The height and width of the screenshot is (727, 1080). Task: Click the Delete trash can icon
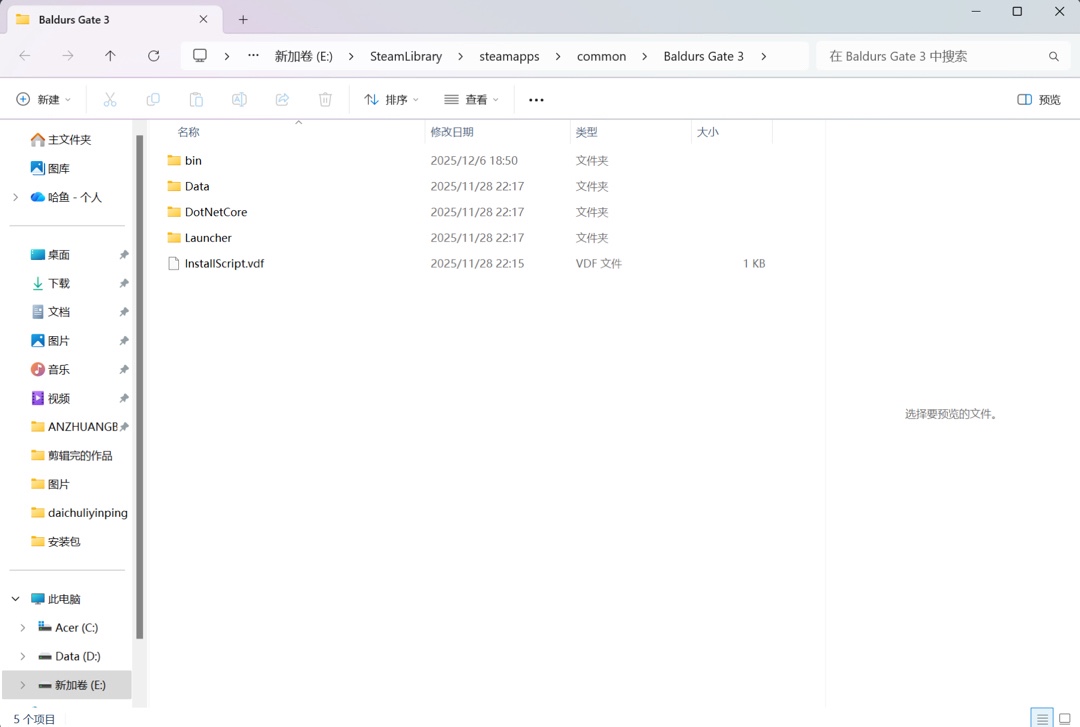pyautogui.click(x=325, y=100)
